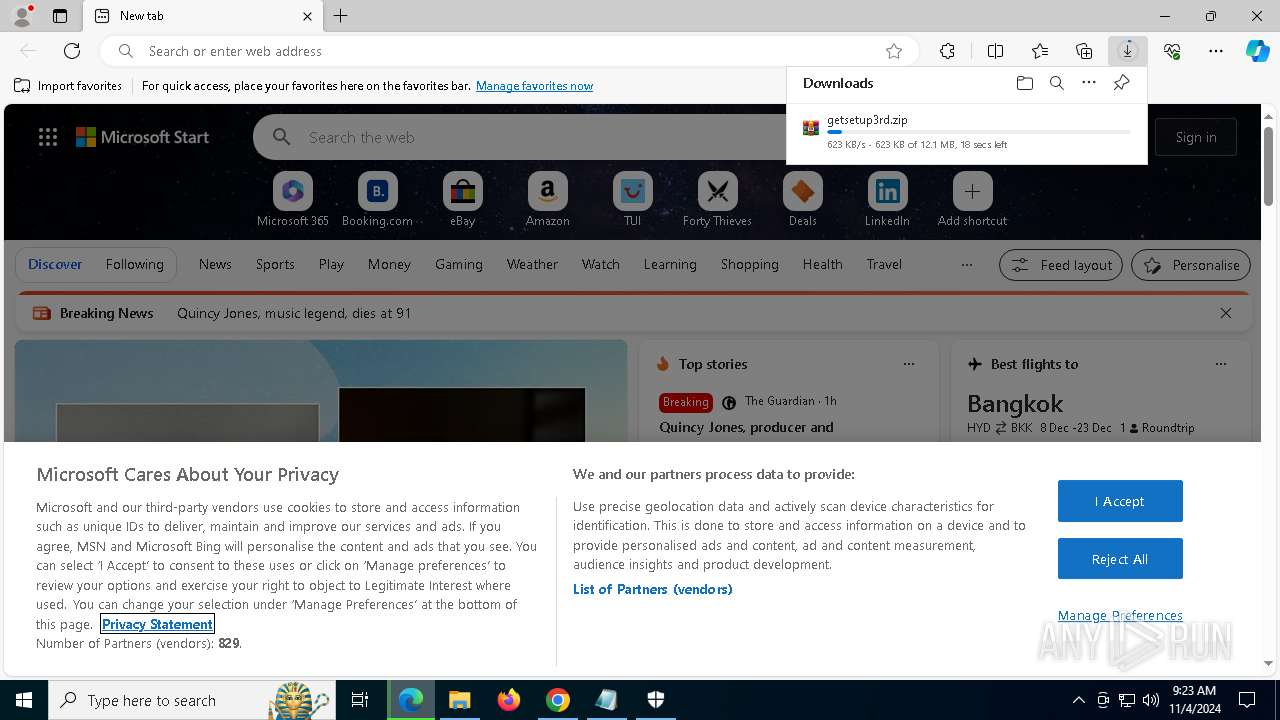Open LinkedIn shortcut
1280x720 pixels.
887,199
